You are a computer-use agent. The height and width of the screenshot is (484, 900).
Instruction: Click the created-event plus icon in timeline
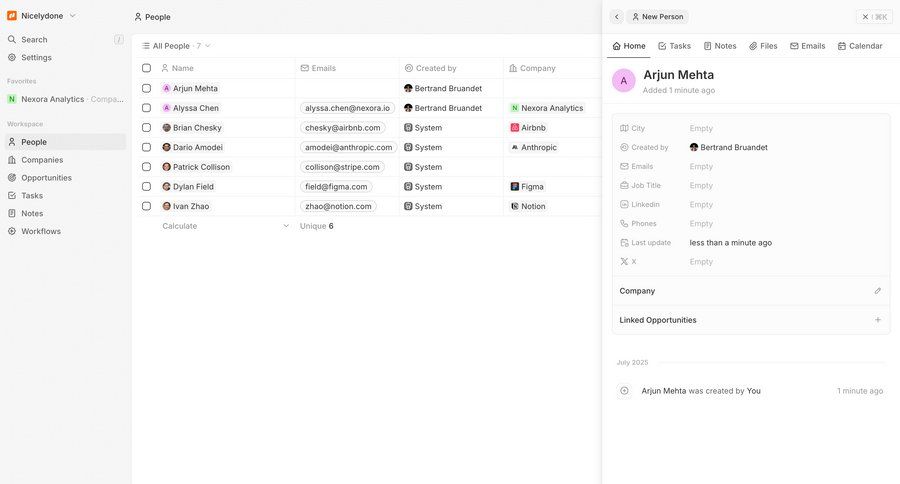(624, 391)
